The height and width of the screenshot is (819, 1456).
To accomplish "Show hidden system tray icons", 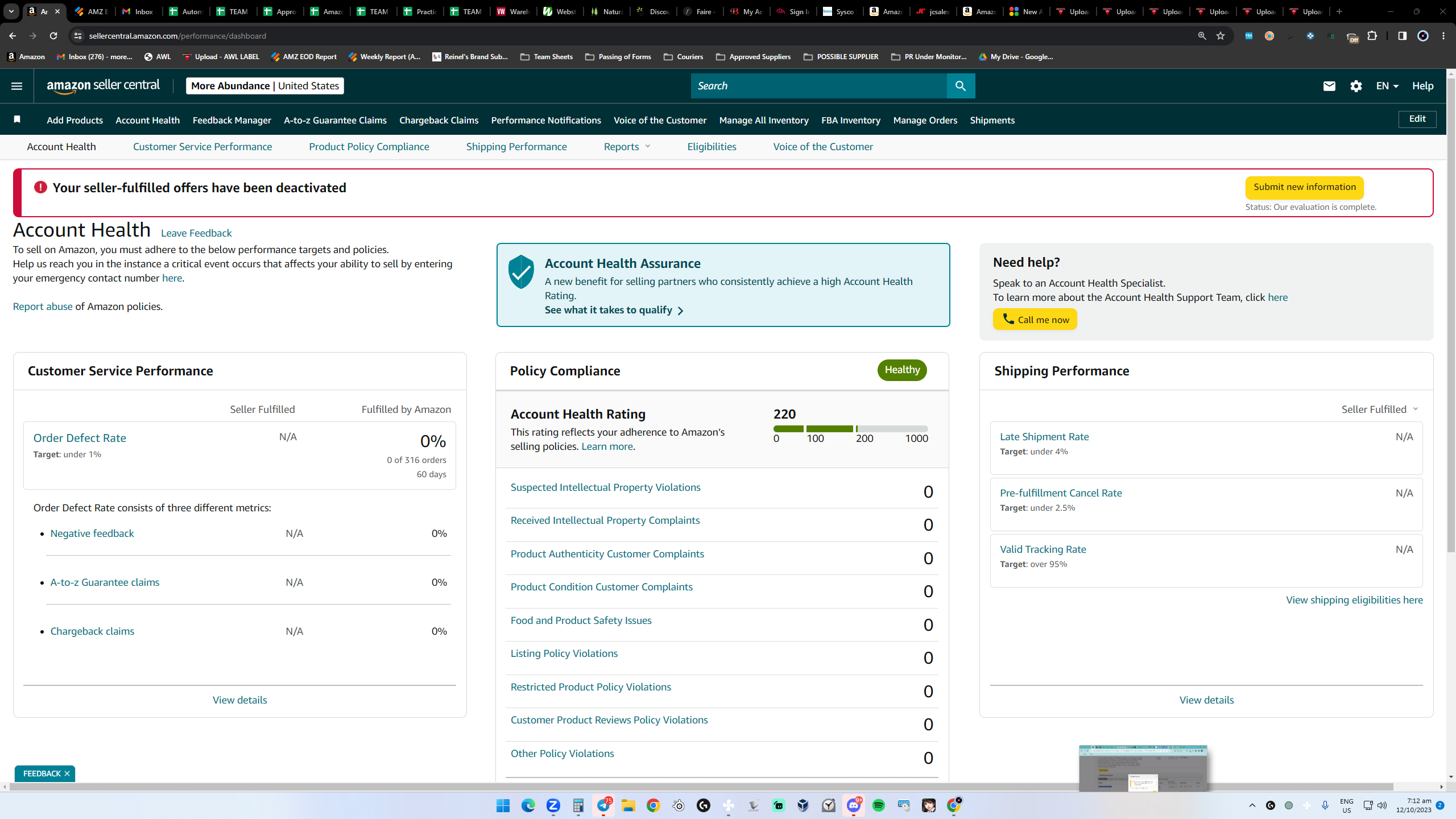I will (1252, 805).
